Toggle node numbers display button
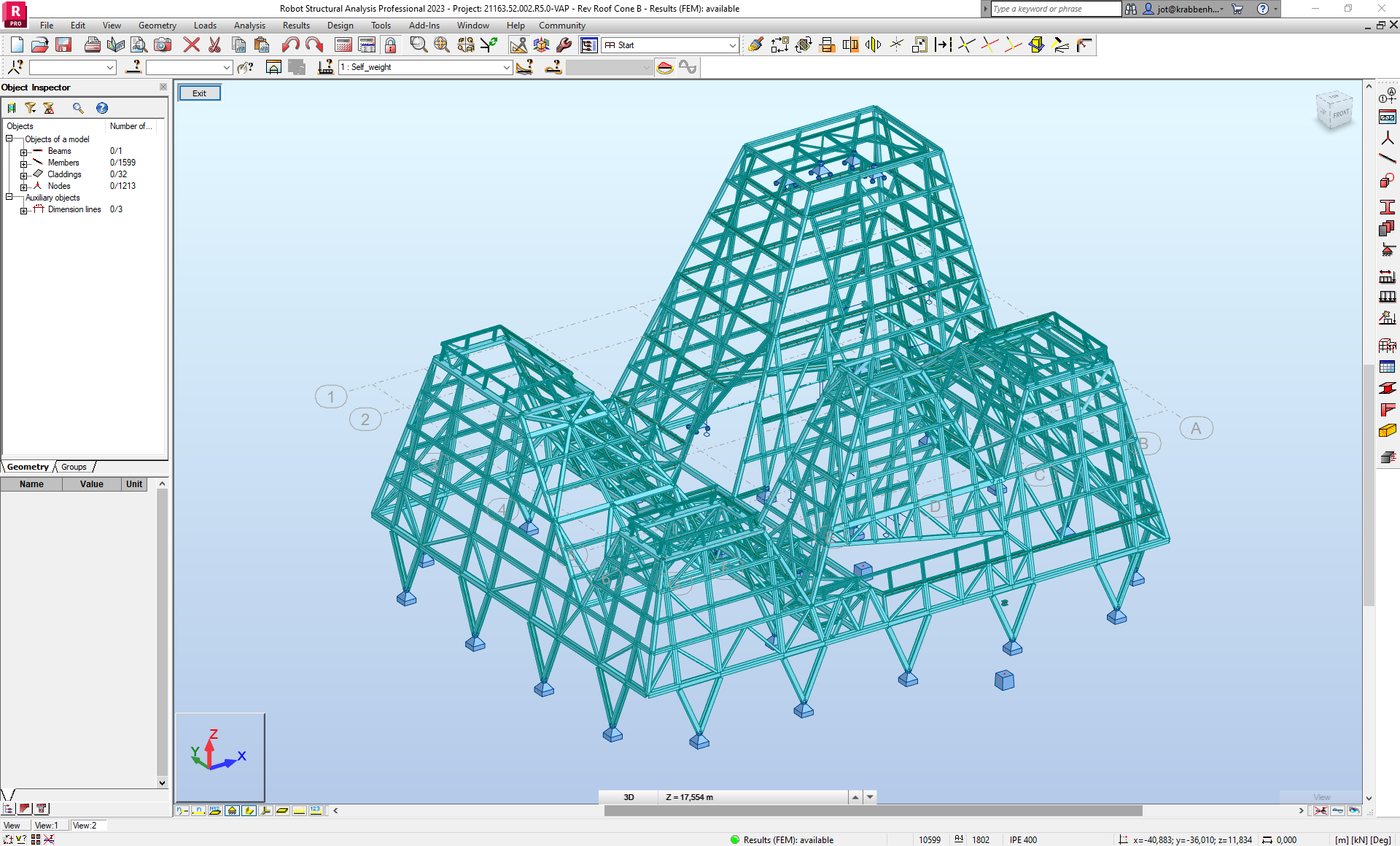 coord(182,810)
